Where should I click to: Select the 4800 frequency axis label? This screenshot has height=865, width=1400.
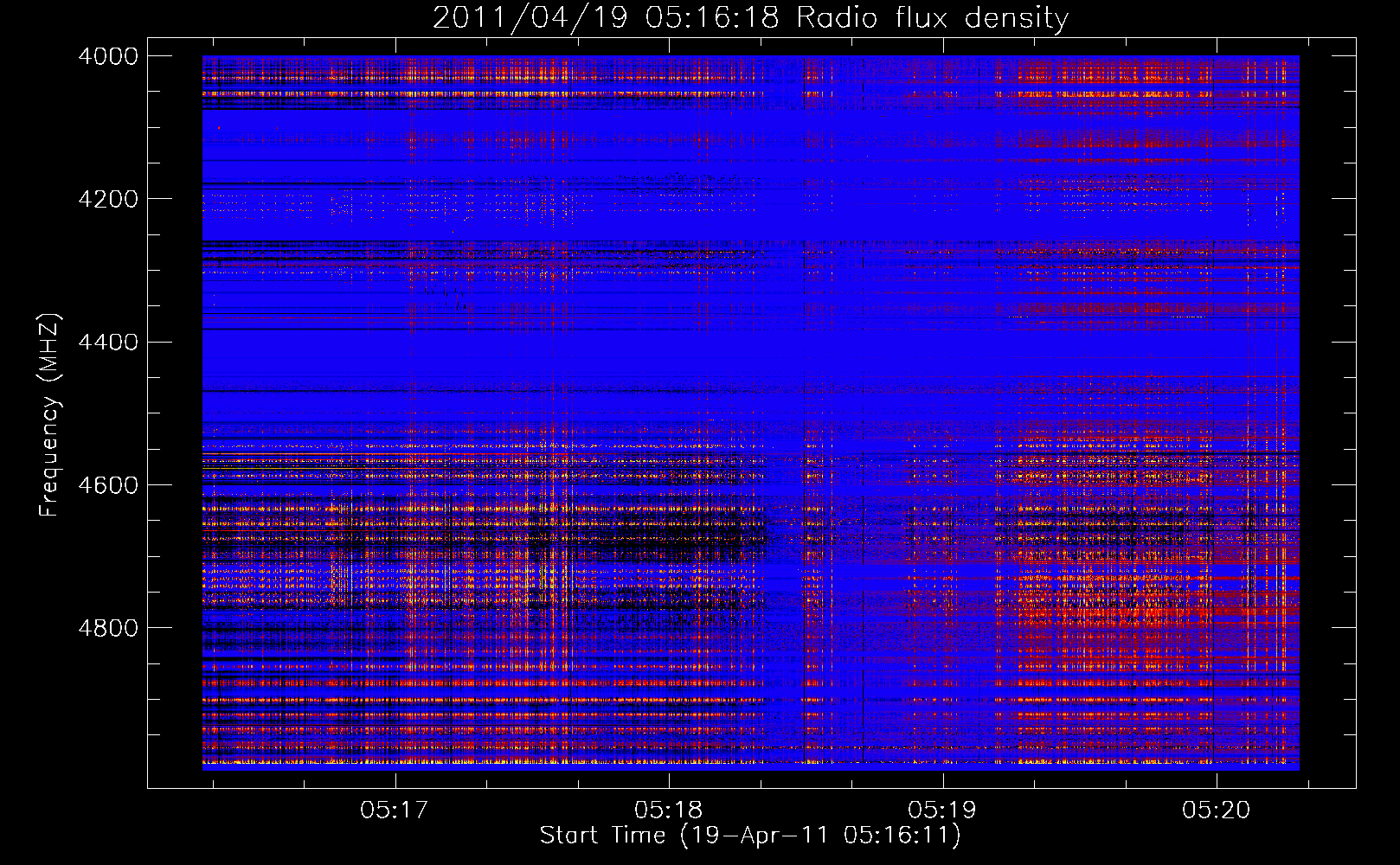(107, 628)
